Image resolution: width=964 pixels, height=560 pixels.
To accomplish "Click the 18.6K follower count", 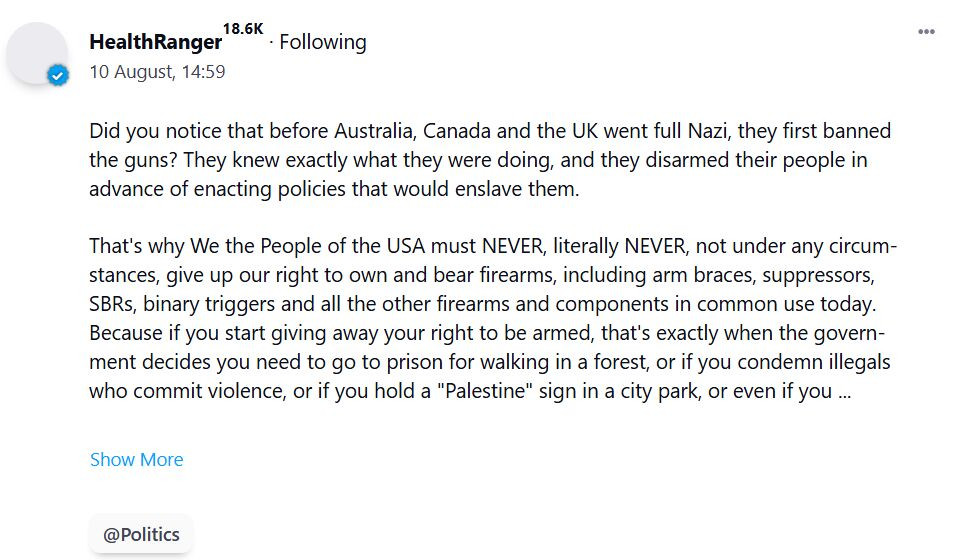I will click(x=243, y=29).
